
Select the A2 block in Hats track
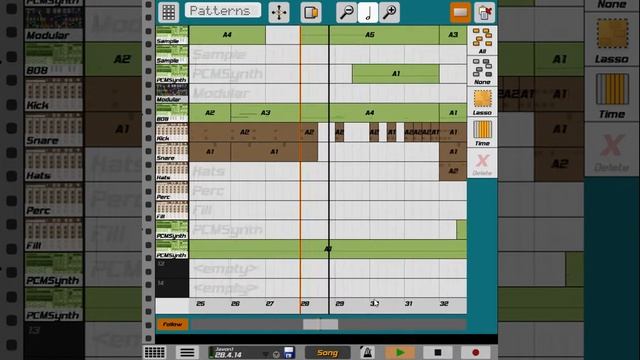click(453, 171)
